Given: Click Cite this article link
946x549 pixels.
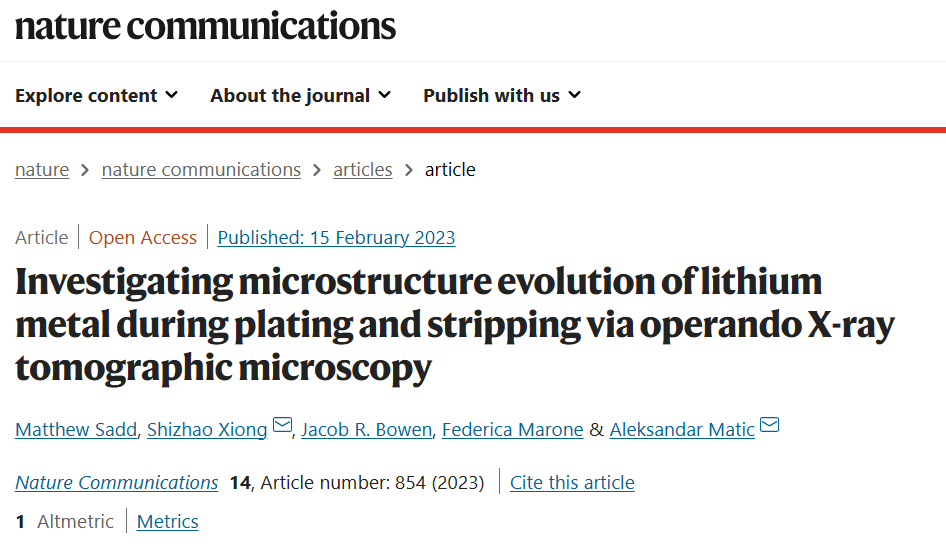Looking at the screenshot, I should 572,483.
